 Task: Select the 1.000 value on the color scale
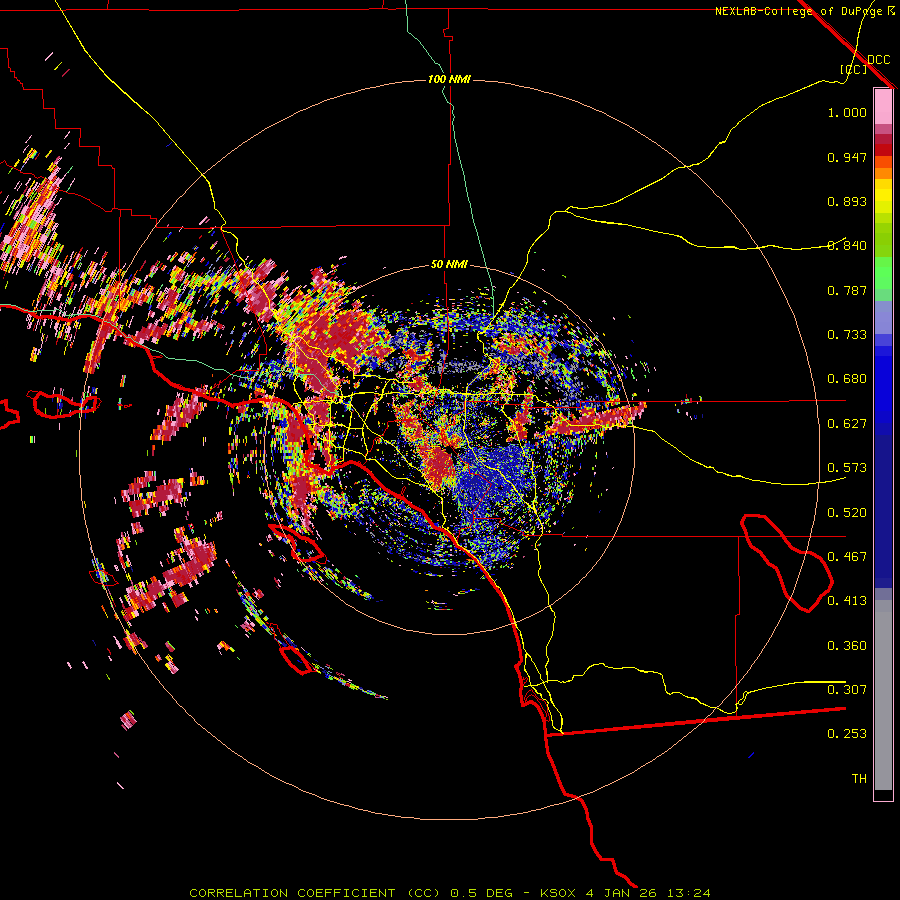tap(847, 112)
